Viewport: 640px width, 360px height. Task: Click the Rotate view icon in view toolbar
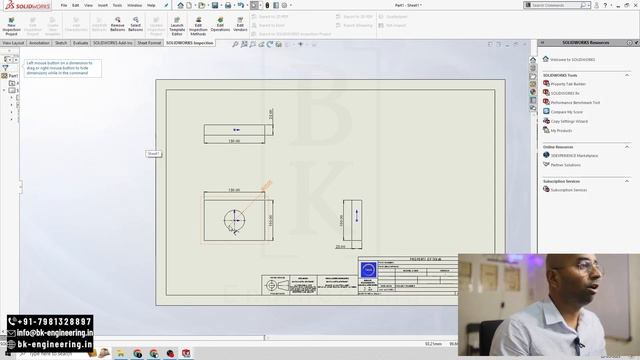[270, 44]
